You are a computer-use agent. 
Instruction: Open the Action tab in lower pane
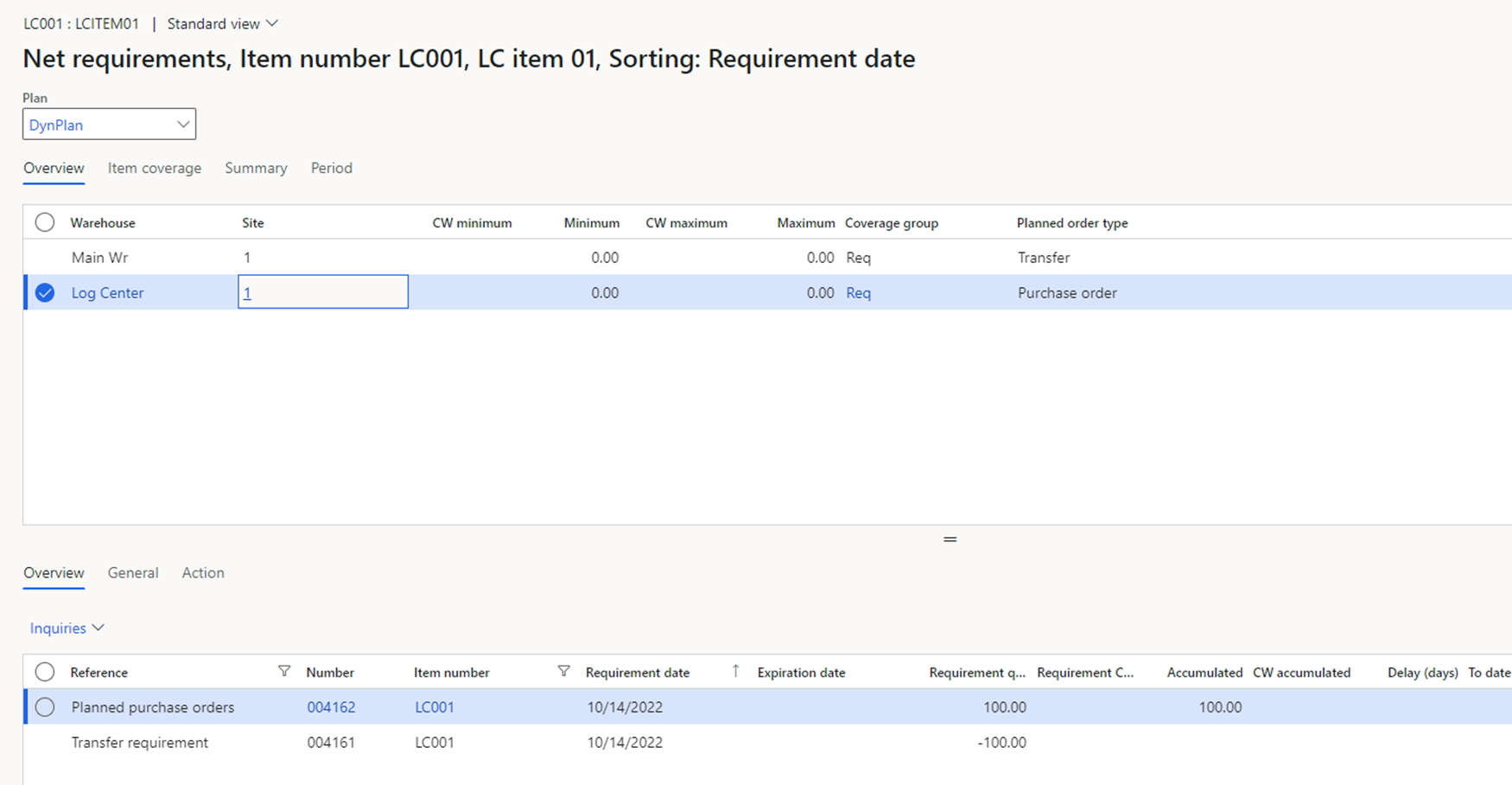point(203,572)
